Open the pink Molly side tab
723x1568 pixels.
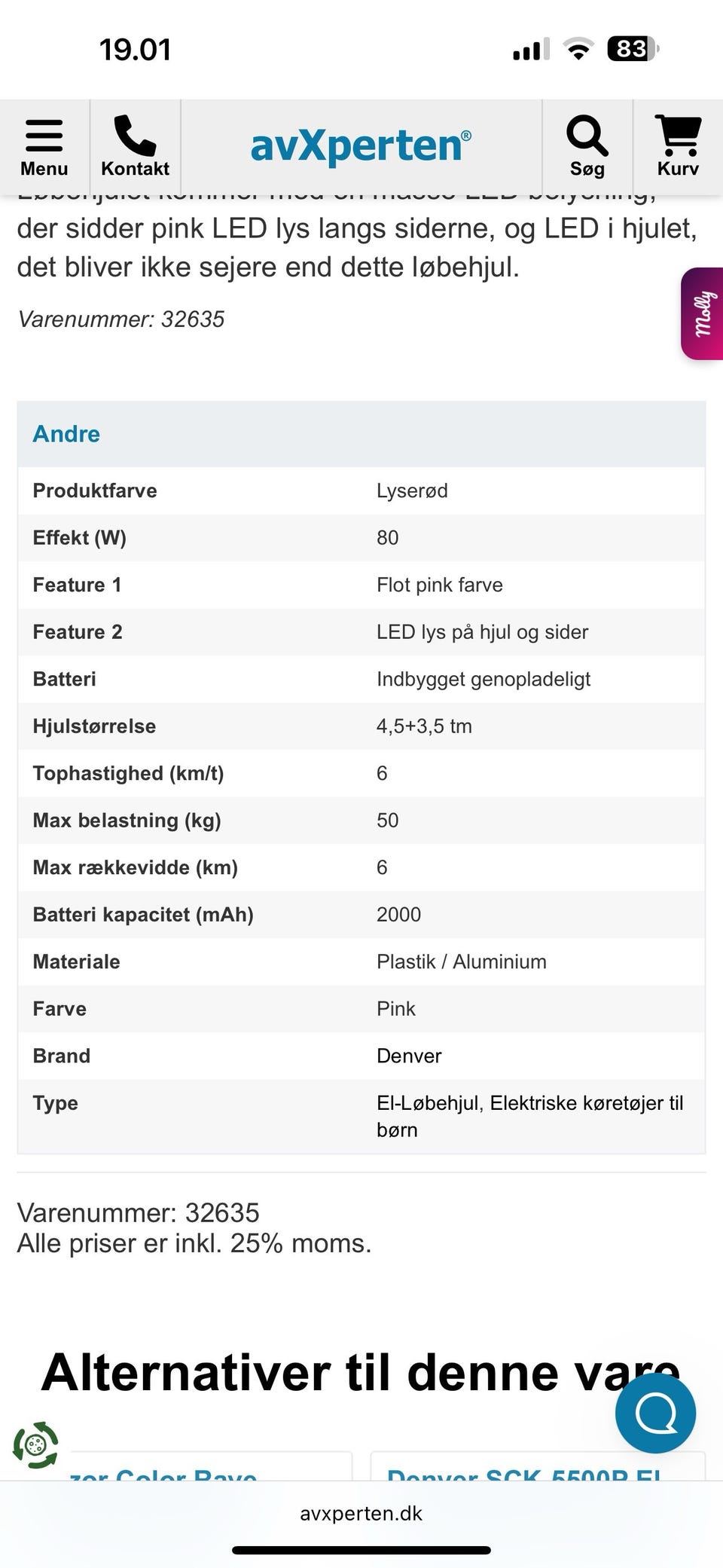pyautogui.click(x=702, y=313)
